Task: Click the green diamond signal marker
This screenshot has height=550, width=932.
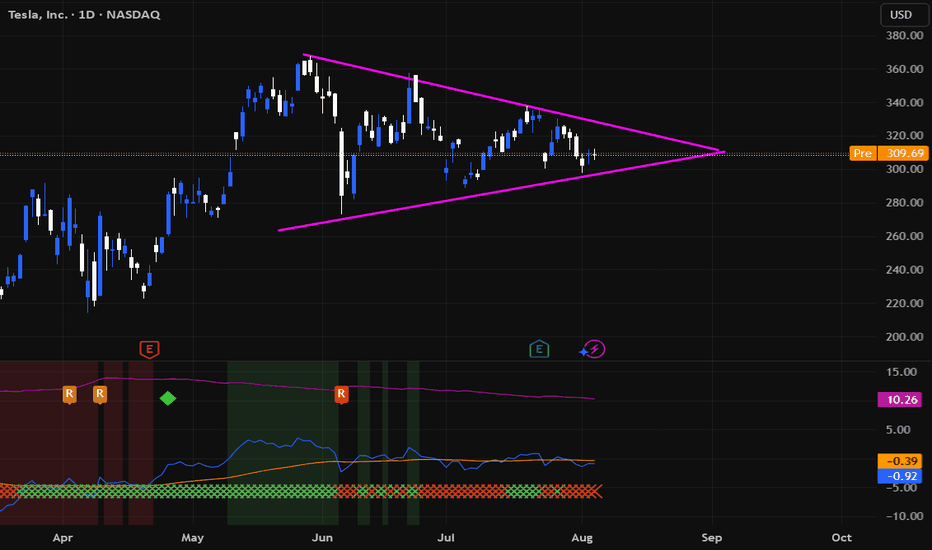Action: click(x=168, y=398)
